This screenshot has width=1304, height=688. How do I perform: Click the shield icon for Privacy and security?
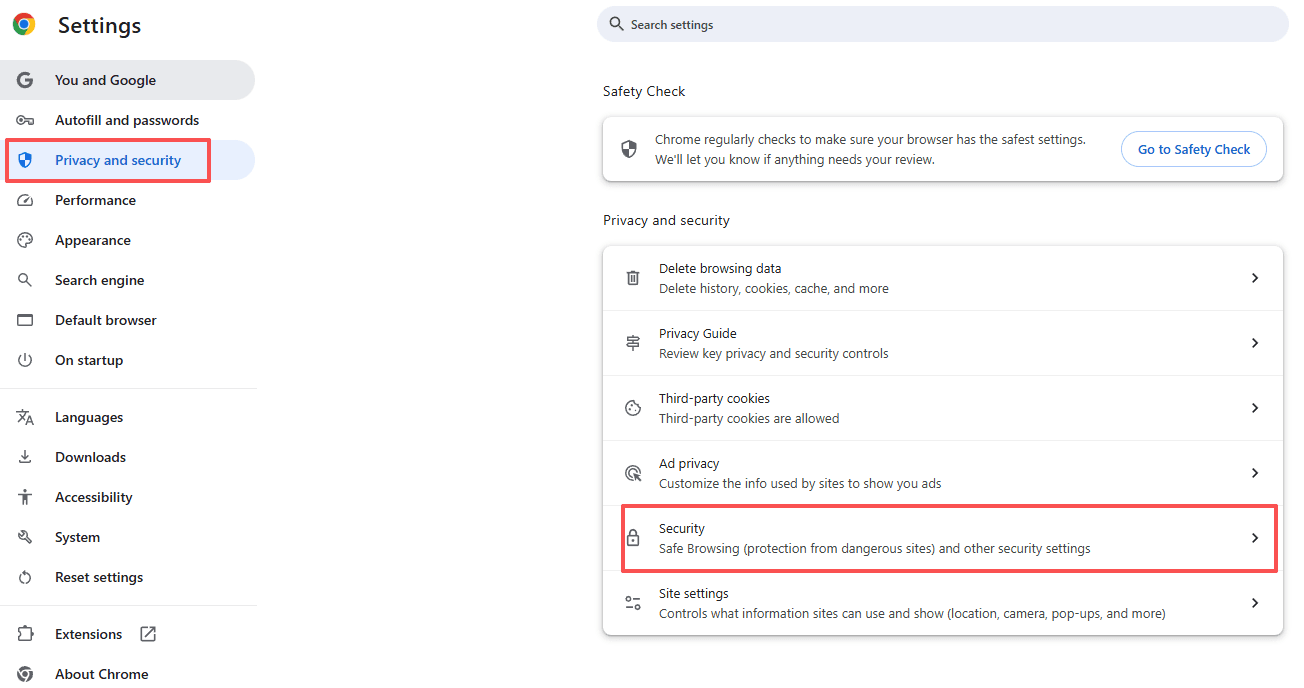[x=25, y=160]
